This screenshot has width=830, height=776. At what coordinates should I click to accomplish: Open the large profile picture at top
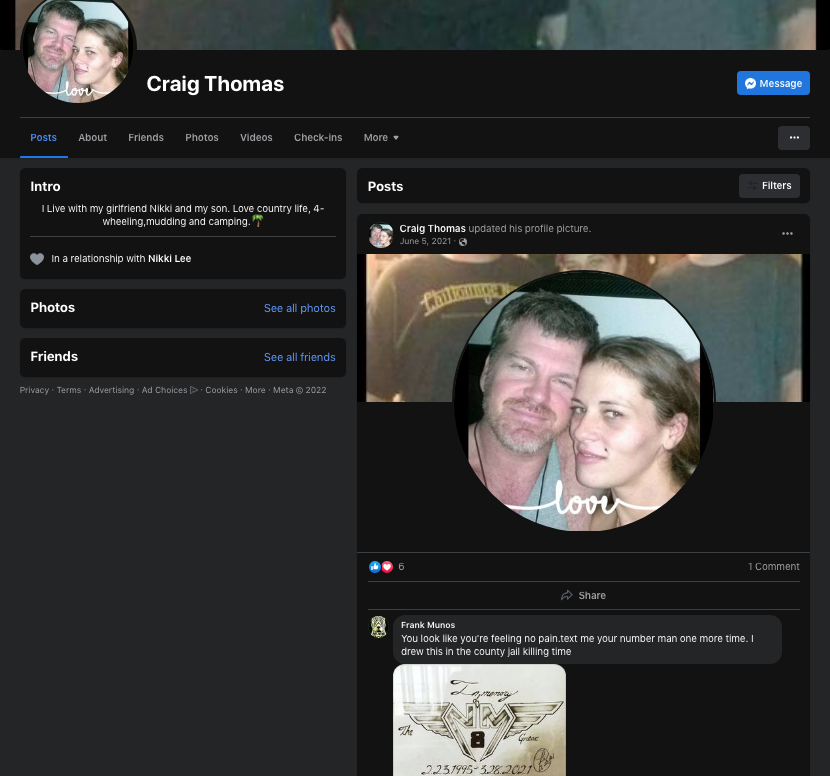click(x=78, y=48)
